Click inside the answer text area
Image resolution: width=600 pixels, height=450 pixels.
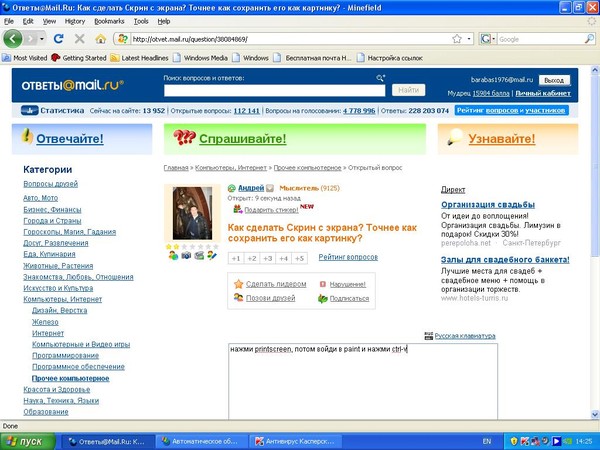tap(363, 382)
